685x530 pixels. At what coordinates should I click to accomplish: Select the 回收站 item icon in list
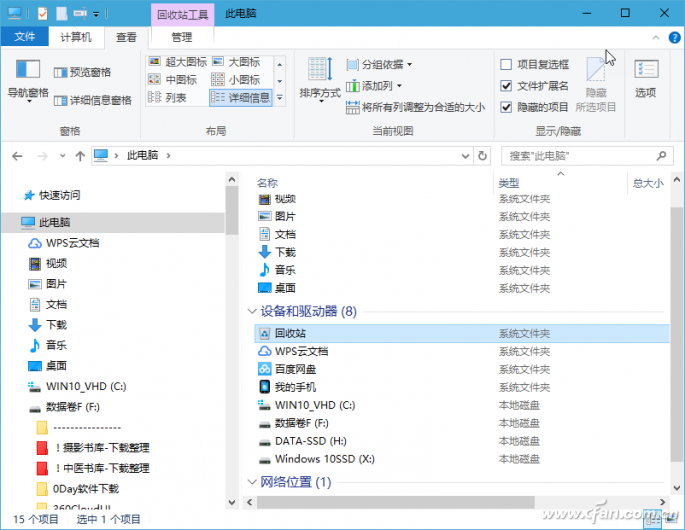(265, 333)
